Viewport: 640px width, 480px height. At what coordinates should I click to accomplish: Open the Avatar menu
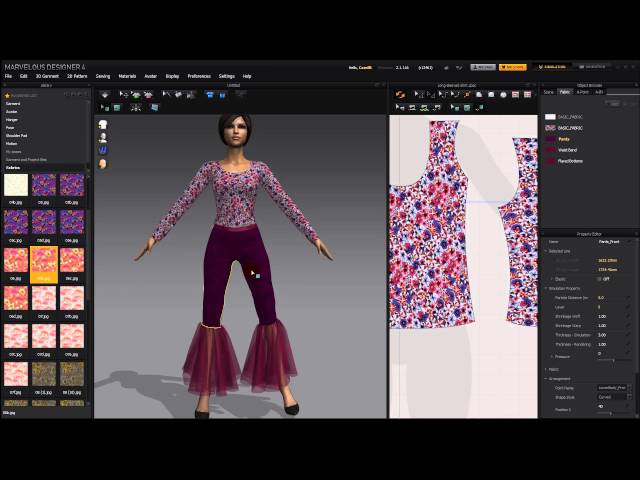point(151,76)
